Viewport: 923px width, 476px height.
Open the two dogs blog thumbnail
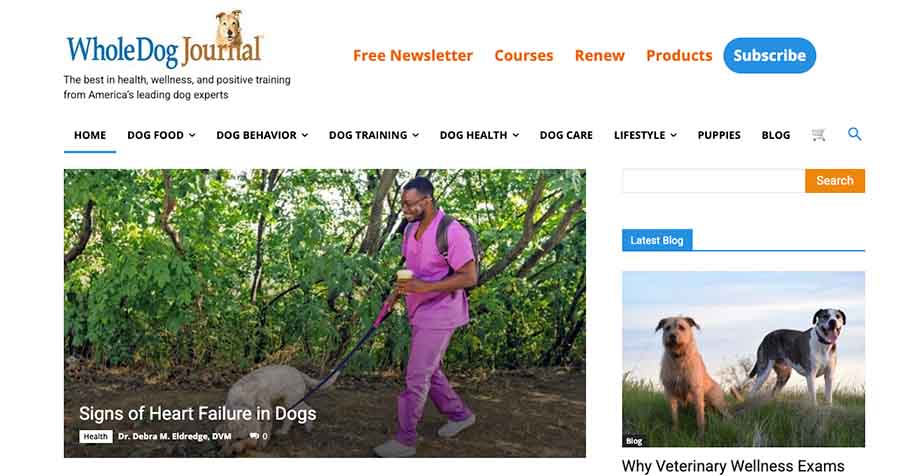click(743, 359)
